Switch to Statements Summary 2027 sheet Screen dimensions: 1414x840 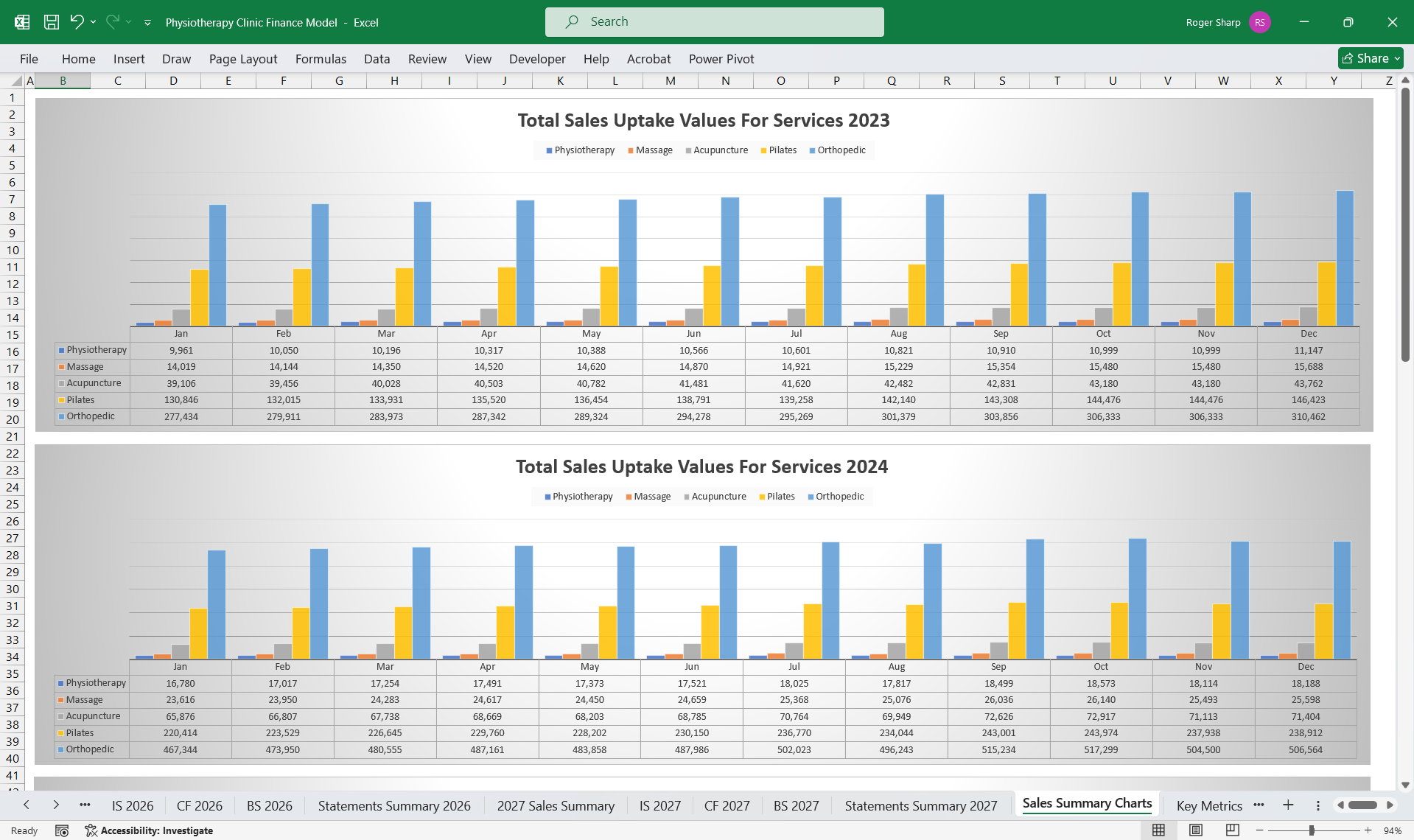click(921, 806)
